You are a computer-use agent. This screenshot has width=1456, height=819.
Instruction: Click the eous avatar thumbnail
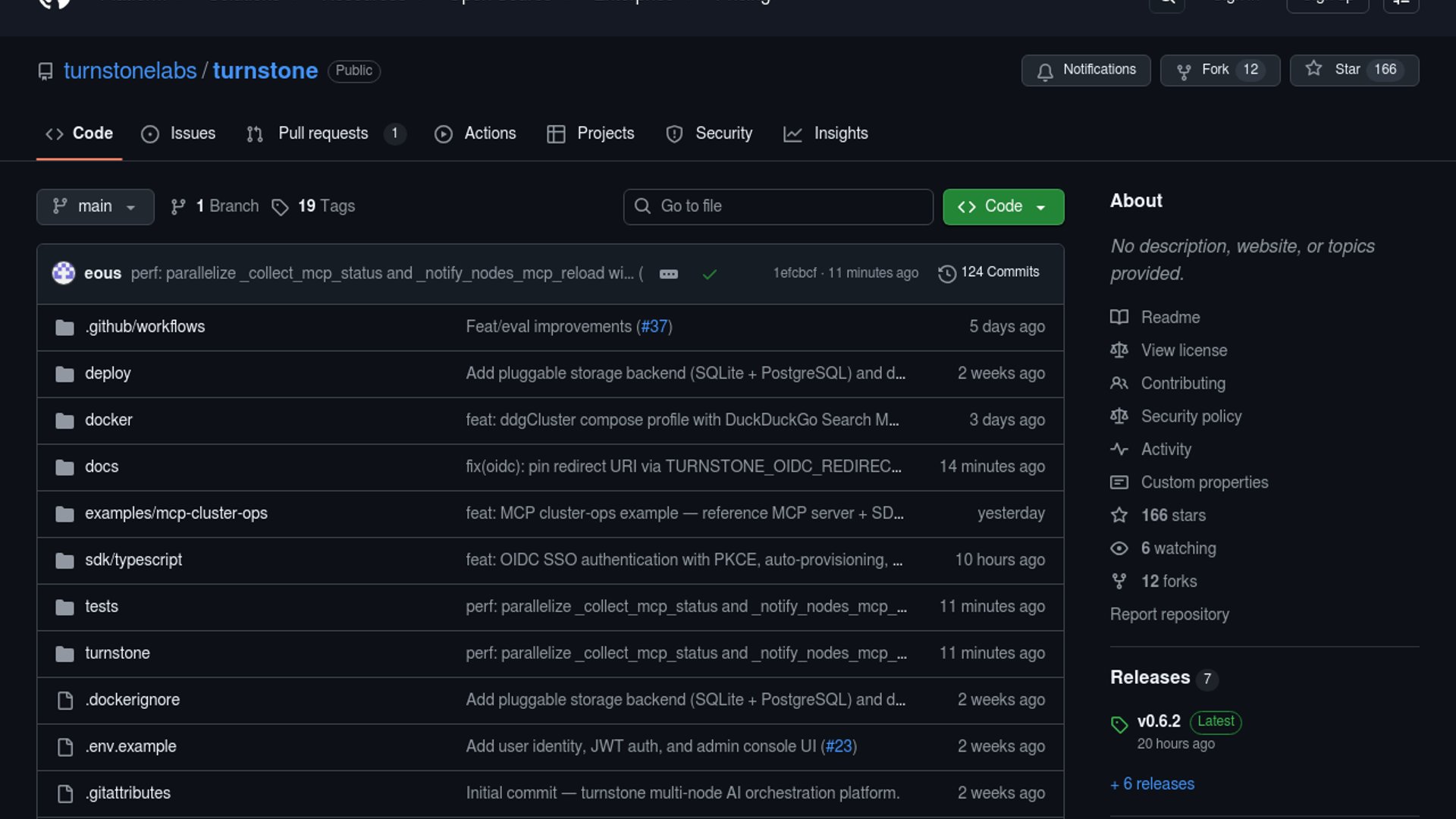[x=64, y=273]
